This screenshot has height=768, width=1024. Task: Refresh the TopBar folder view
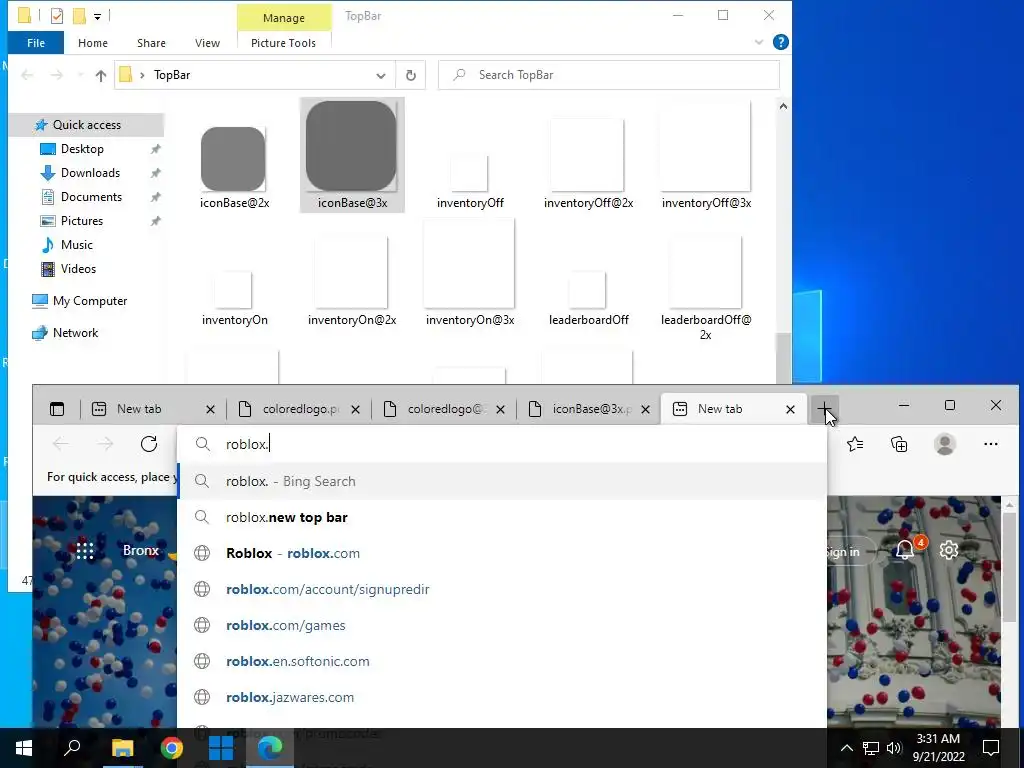pyautogui.click(x=411, y=75)
